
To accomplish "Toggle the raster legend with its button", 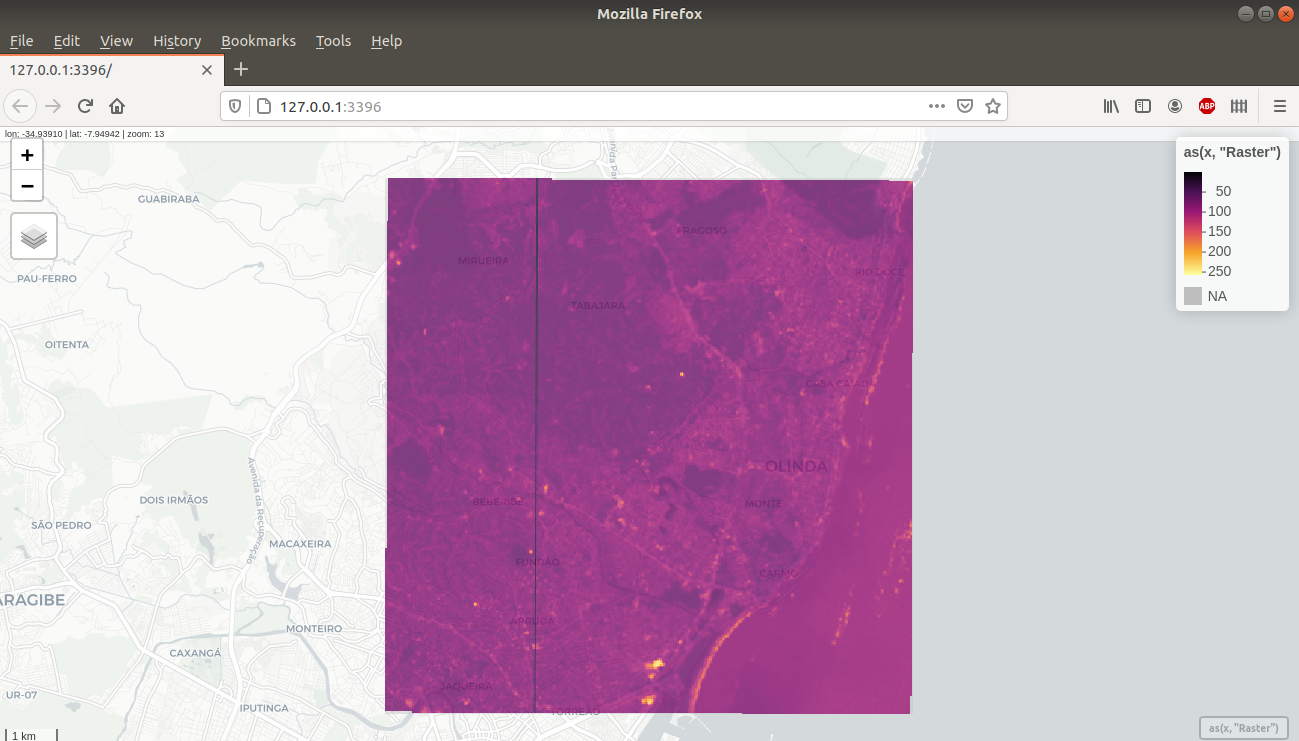I will pyautogui.click(x=1243, y=727).
